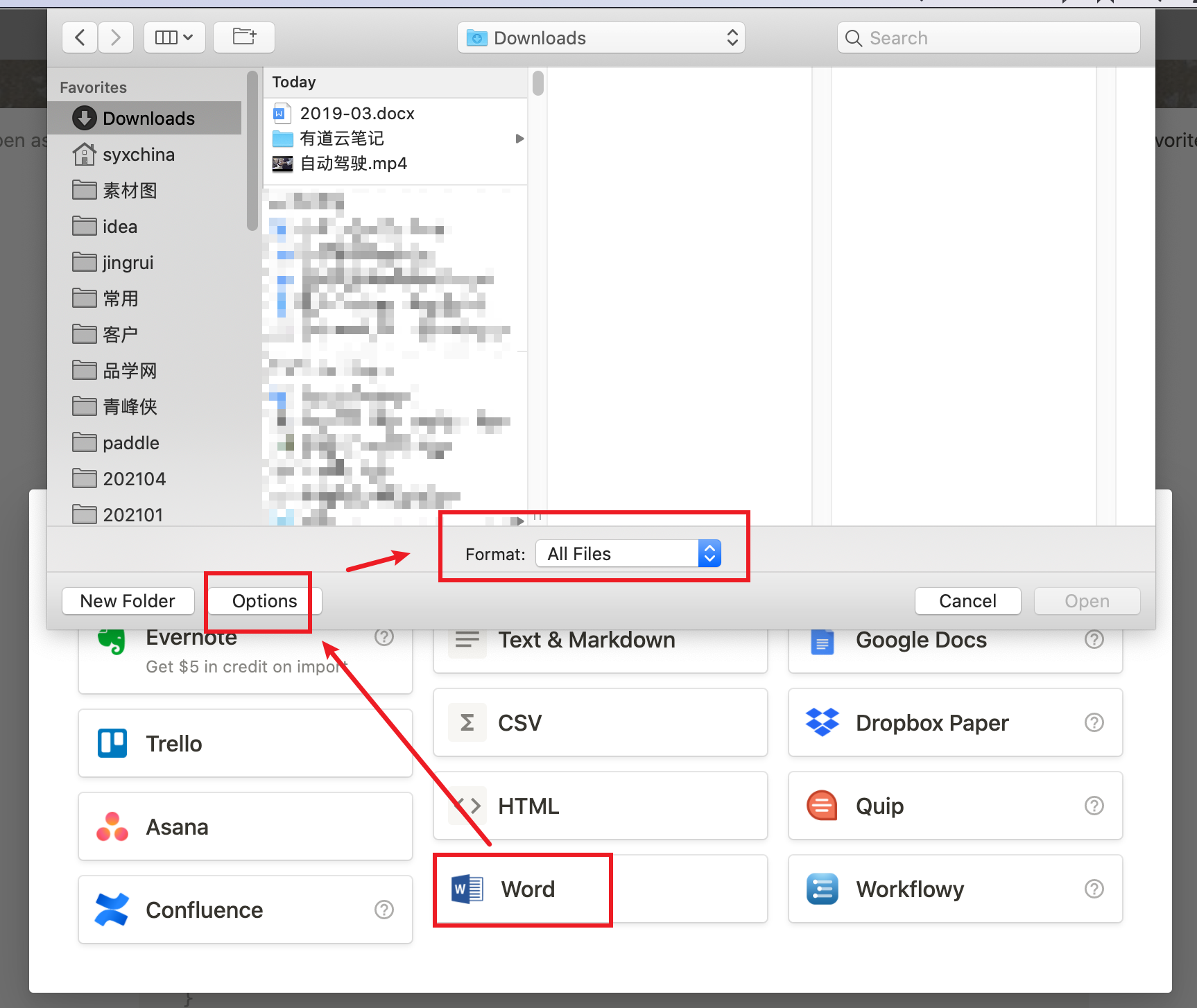
Task: Choose the Quip import option
Action: pyautogui.click(x=956, y=806)
